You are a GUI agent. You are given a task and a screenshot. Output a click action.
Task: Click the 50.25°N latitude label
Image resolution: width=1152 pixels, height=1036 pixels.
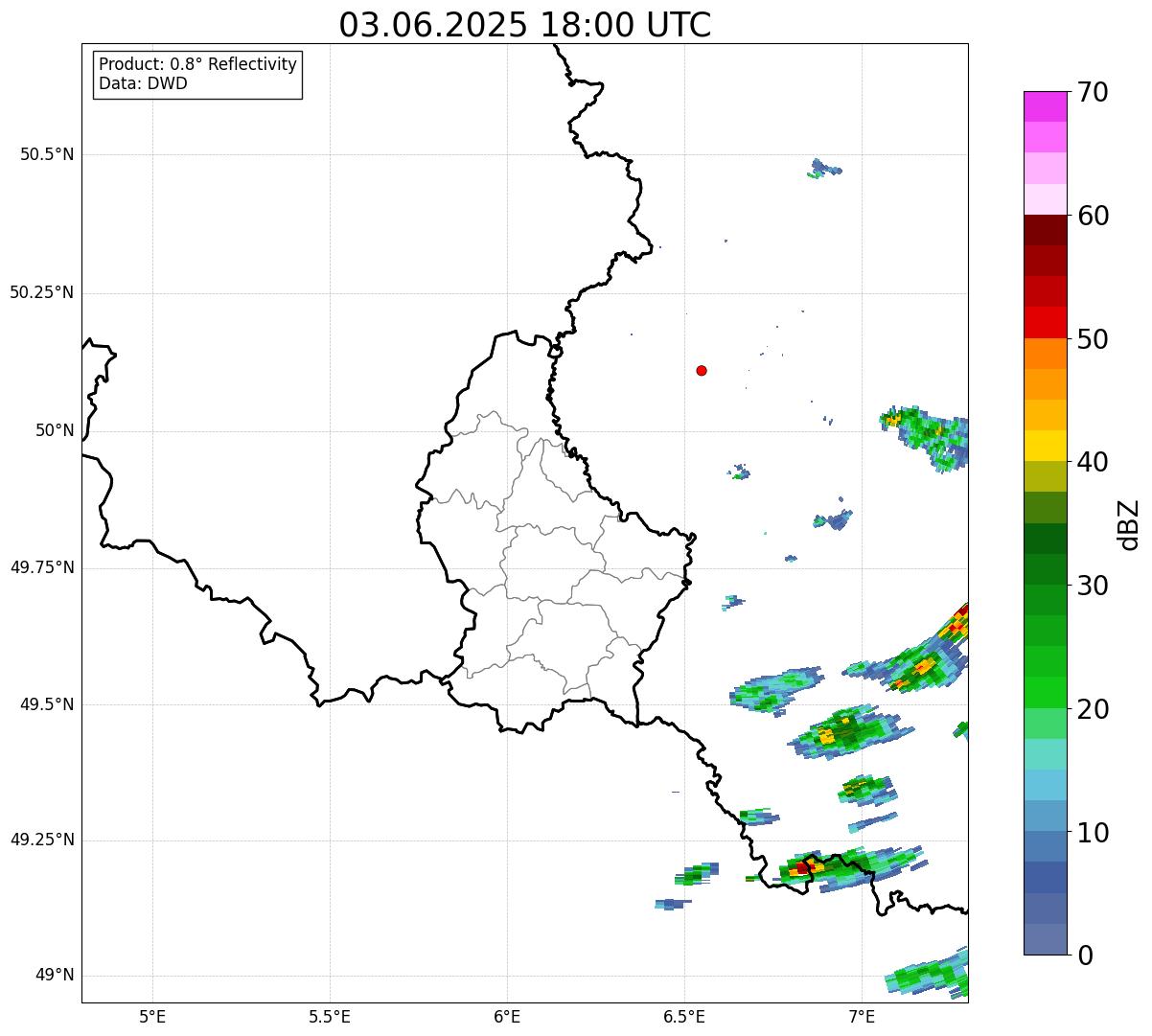coord(42,293)
